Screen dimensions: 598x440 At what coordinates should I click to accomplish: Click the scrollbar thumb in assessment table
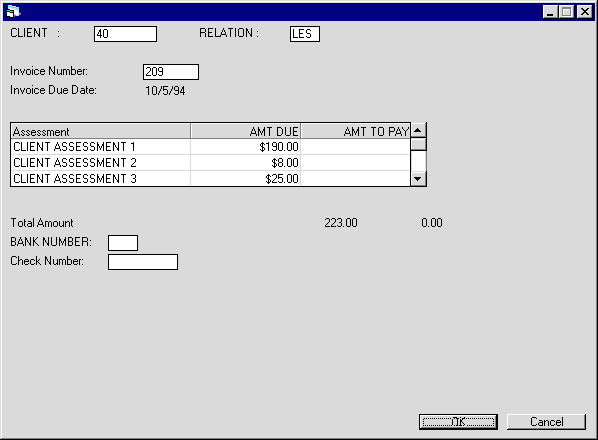tap(418, 144)
